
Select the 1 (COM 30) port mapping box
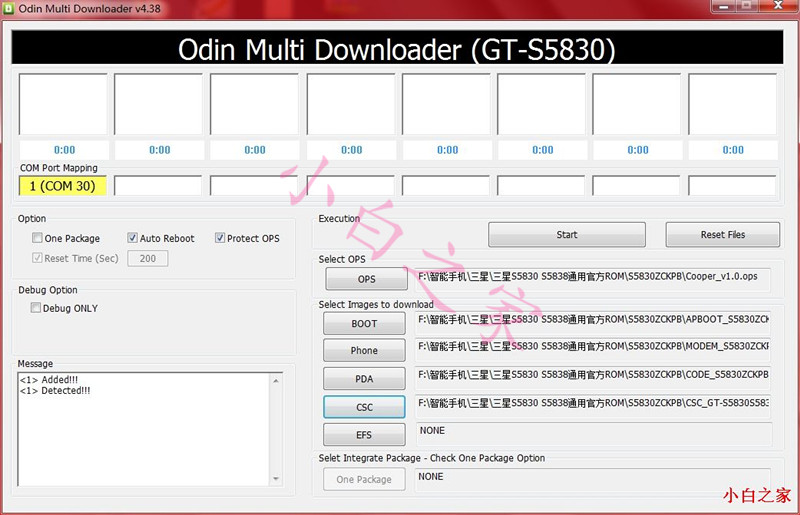[62, 186]
